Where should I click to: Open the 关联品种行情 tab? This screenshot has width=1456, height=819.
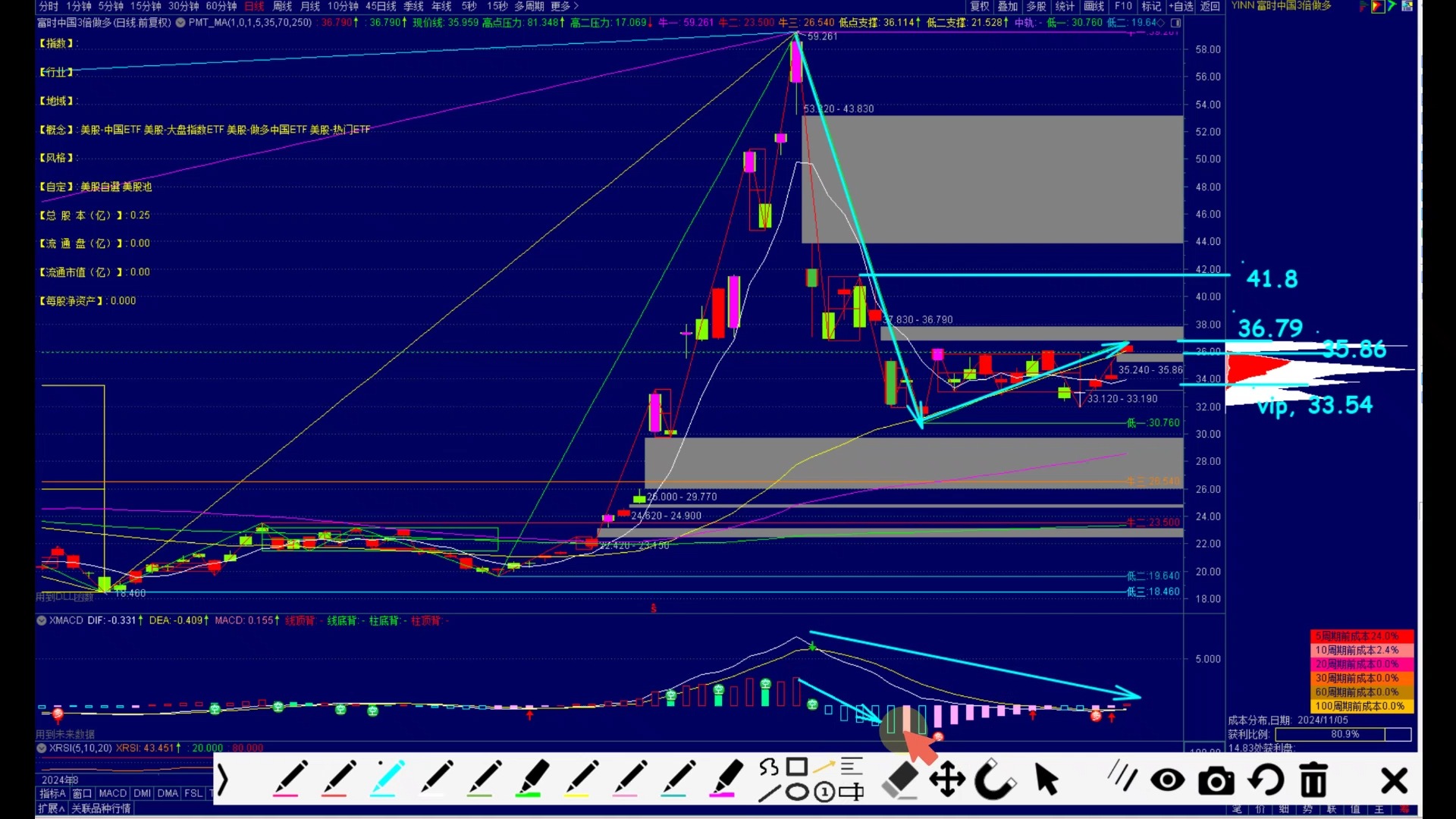[x=101, y=808]
